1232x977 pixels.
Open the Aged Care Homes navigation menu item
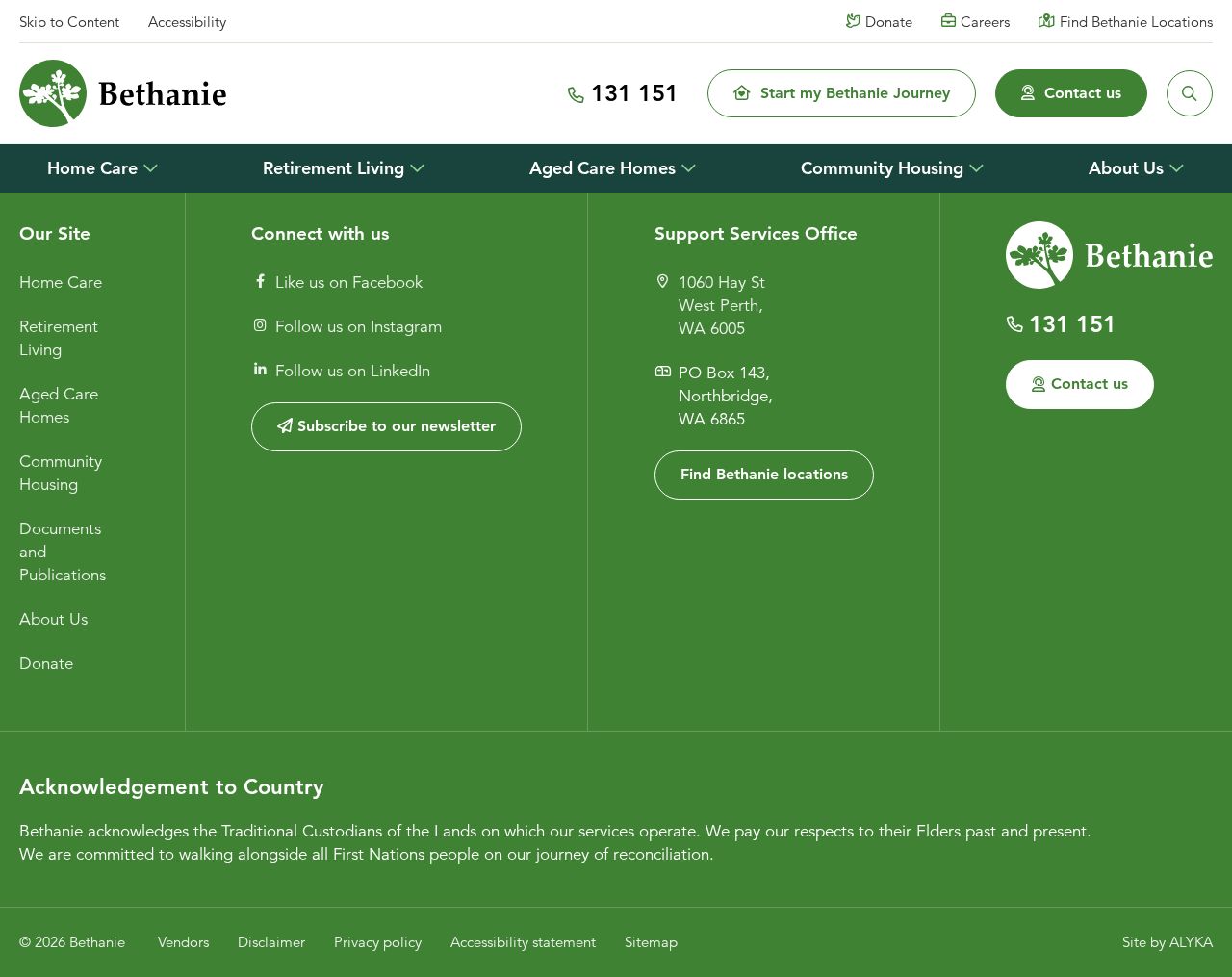click(x=603, y=168)
